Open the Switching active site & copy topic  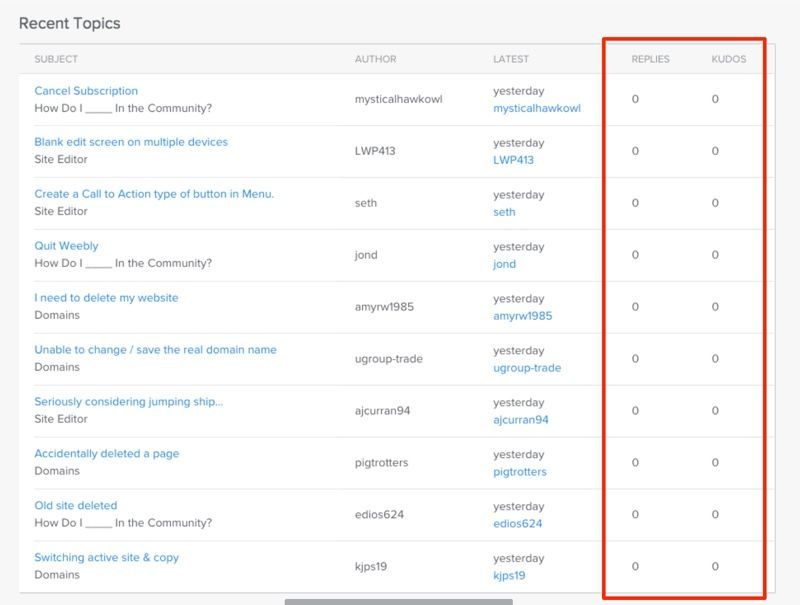pos(107,557)
